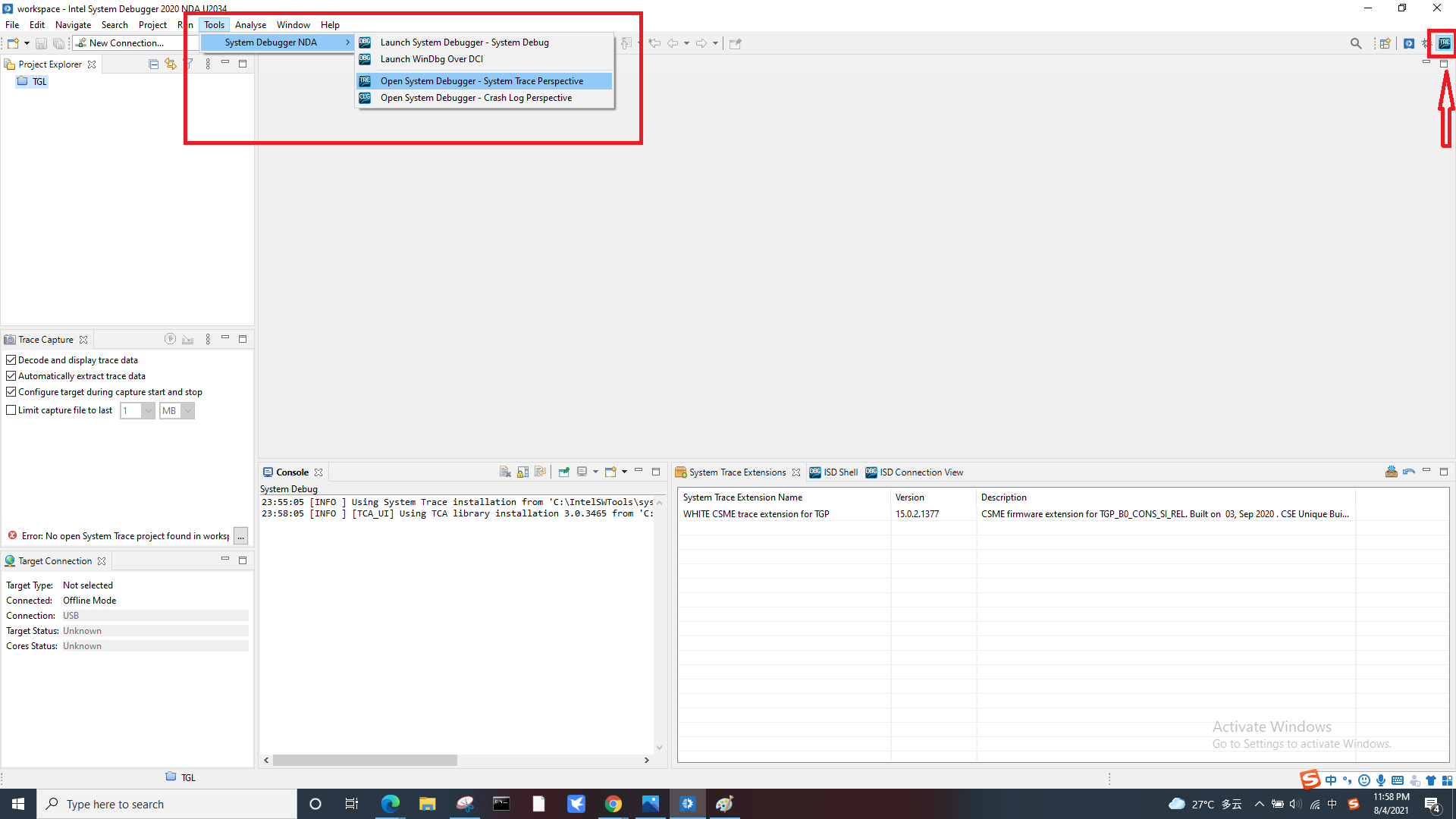Open Chrome from the taskbar
Image resolution: width=1456 pixels, height=819 pixels.
coord(613,804)
